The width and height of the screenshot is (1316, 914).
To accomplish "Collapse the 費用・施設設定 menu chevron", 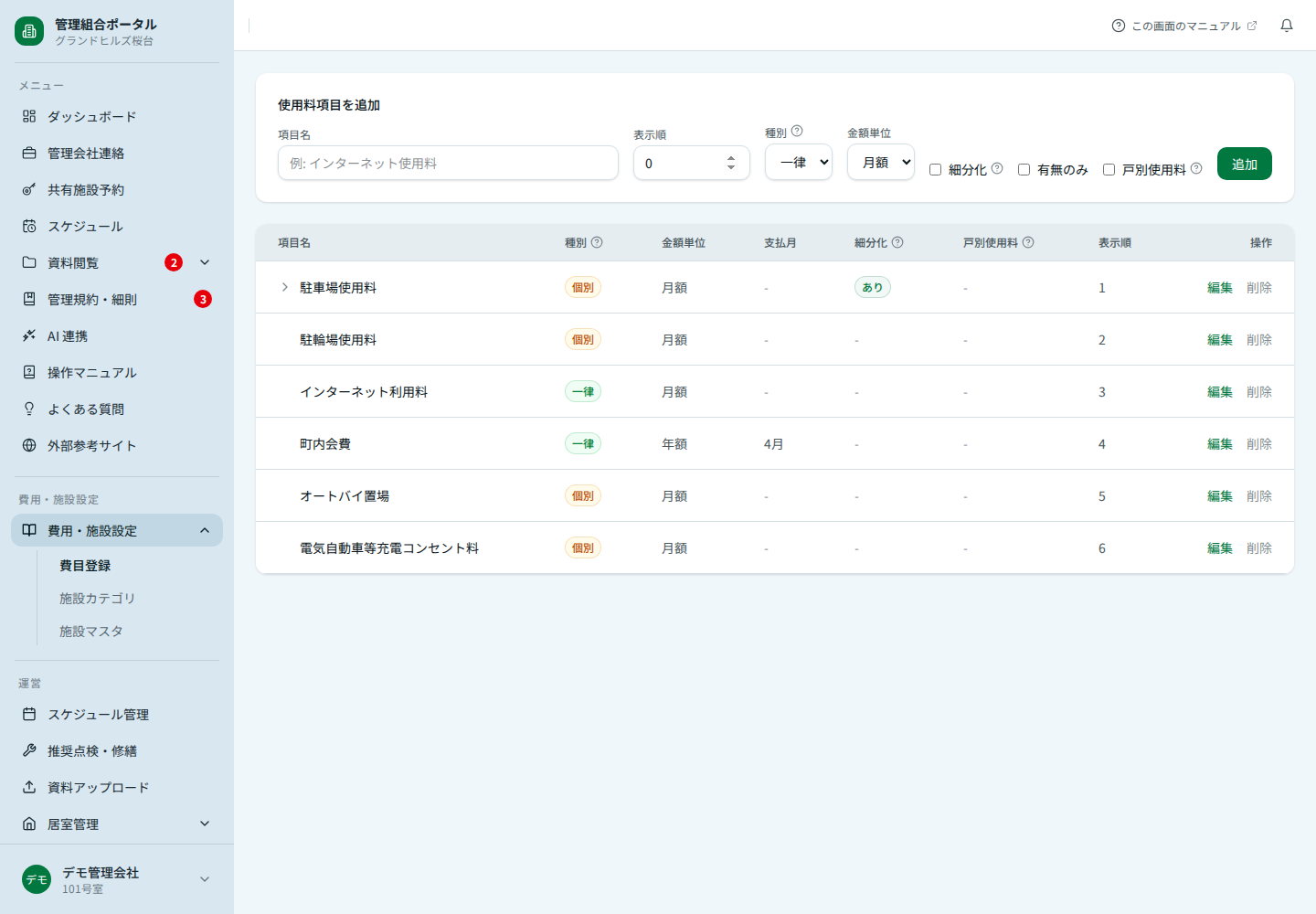I will pyautogui.click(x=205, y=530).
